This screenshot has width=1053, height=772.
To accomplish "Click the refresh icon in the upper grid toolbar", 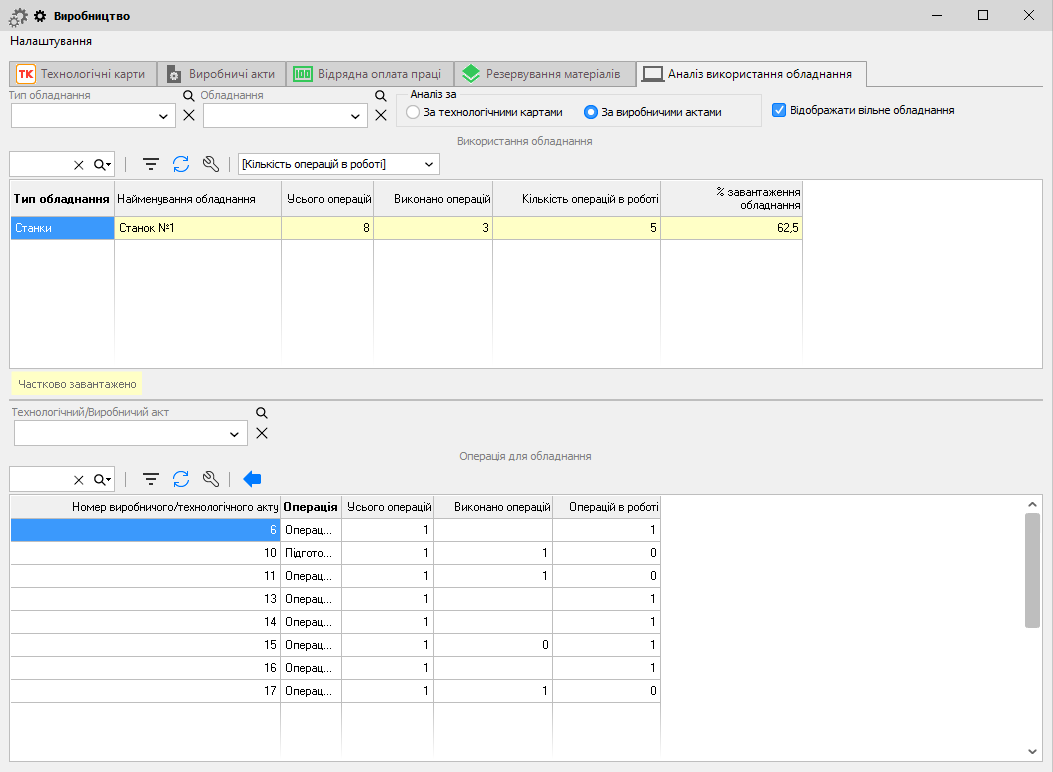I will click(x=181, y=164).
